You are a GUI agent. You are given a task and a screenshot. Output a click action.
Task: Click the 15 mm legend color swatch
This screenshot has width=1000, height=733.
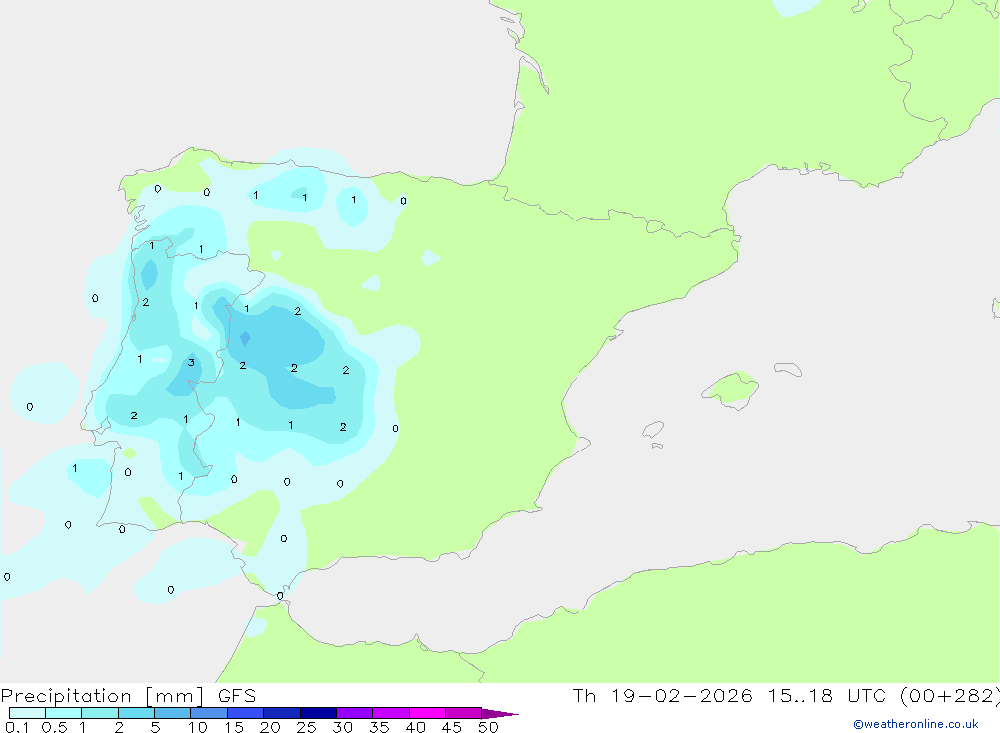pos(246,713)
